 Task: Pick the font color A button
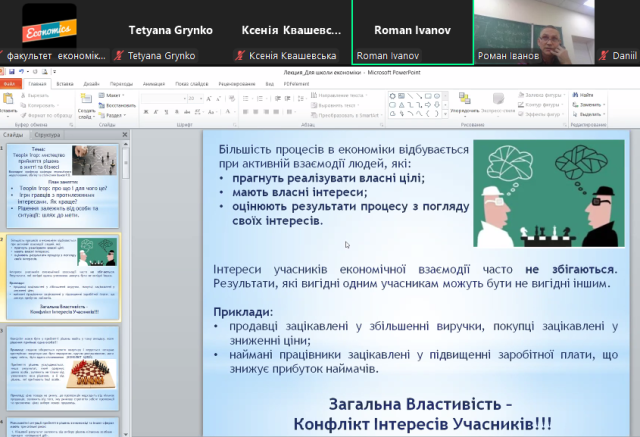click(x=229, y=112)
